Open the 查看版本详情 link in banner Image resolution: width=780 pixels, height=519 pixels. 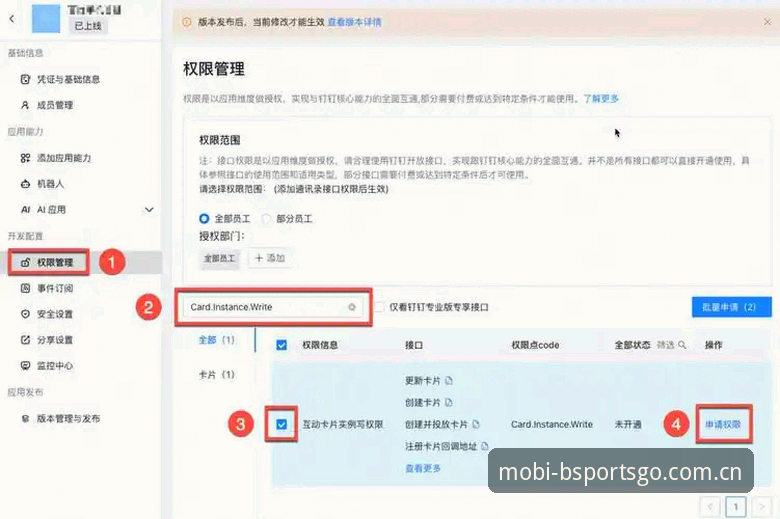click(354, 22)
